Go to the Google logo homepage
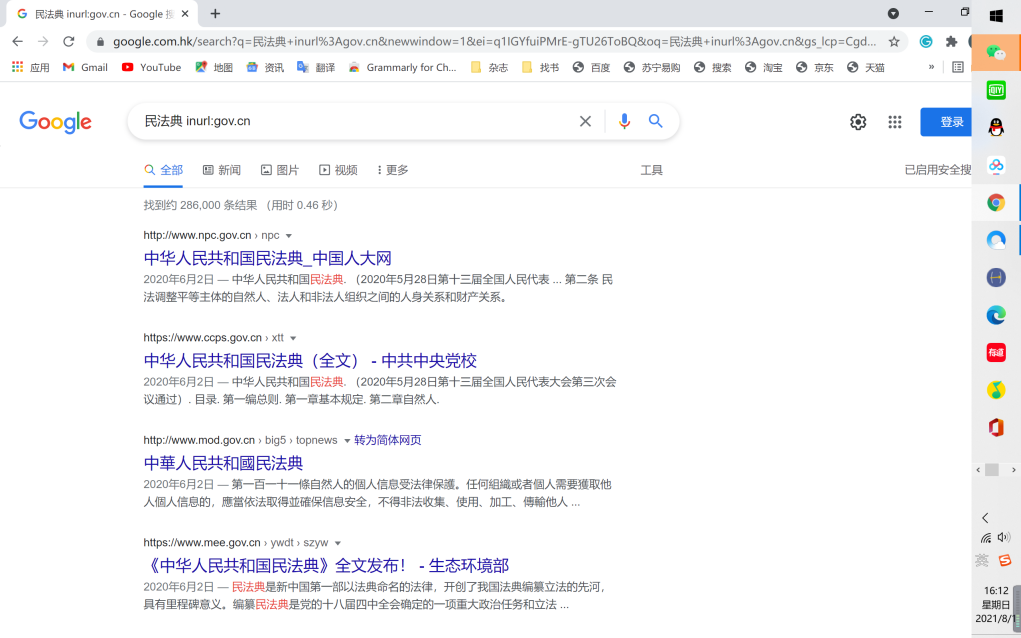 coord(55,122)
